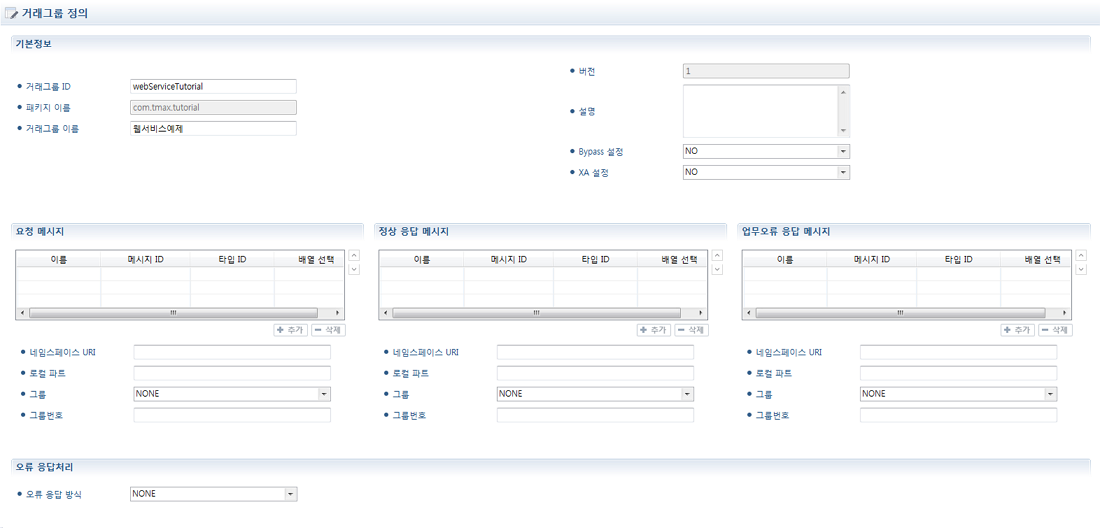The height and width of the screenshot is (528, 1100).
Task: Move row down in 요청 메시지 table
Action: (x=354, y=269)
